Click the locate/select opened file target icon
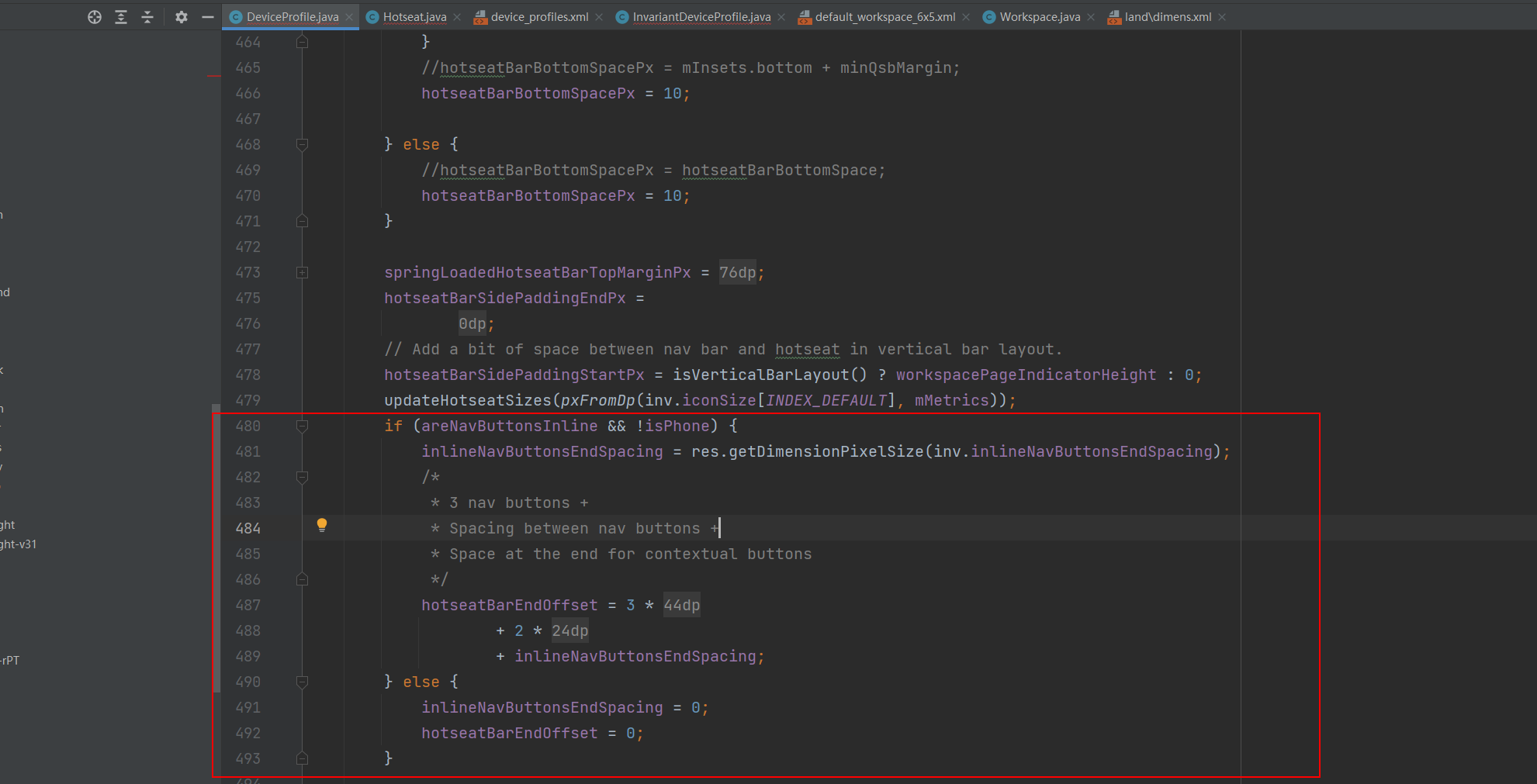The image size is (1537, 784). pyautogui.click(x=95, y=17)
